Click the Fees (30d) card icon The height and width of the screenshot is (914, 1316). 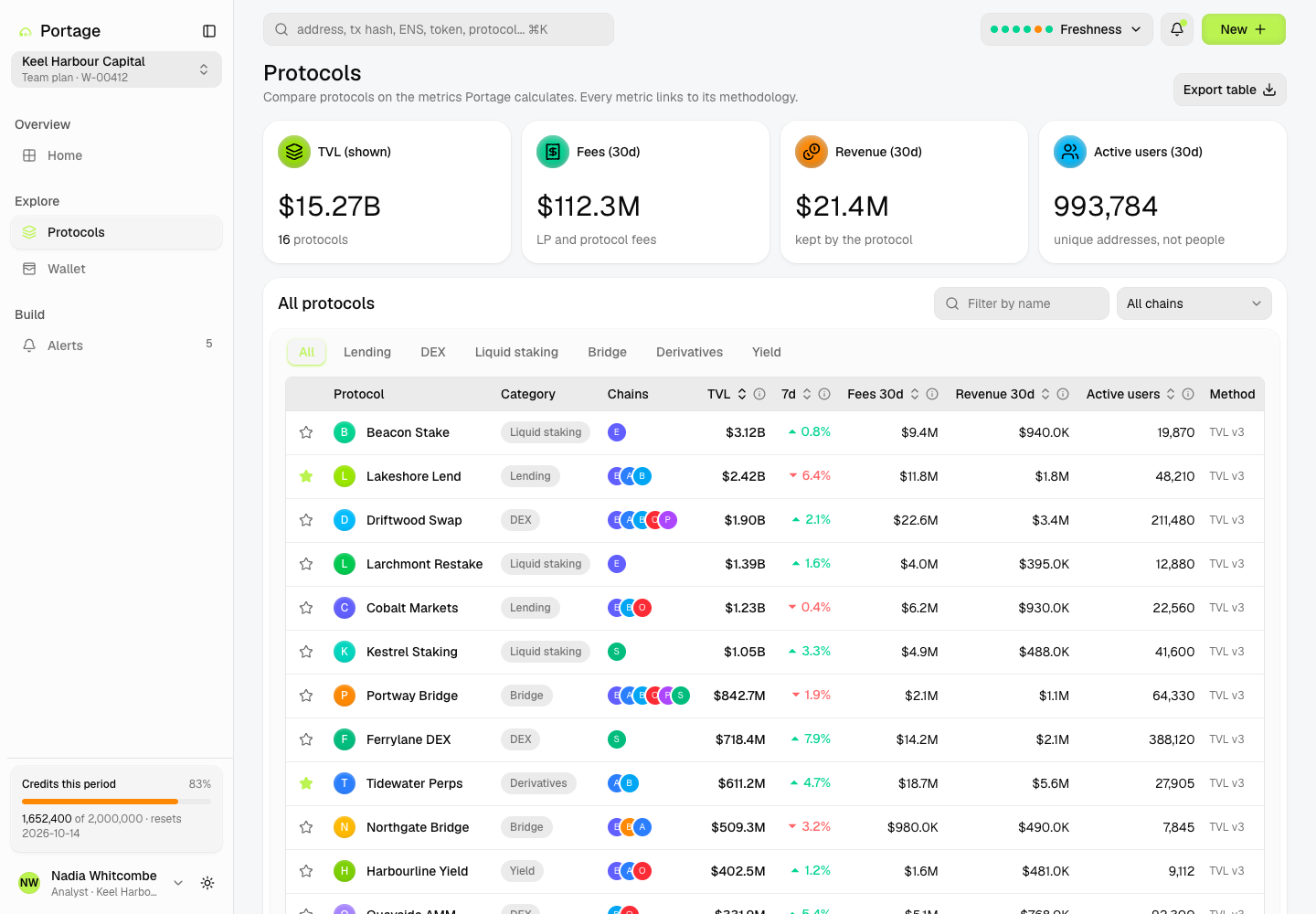click(x=553, y=152)
